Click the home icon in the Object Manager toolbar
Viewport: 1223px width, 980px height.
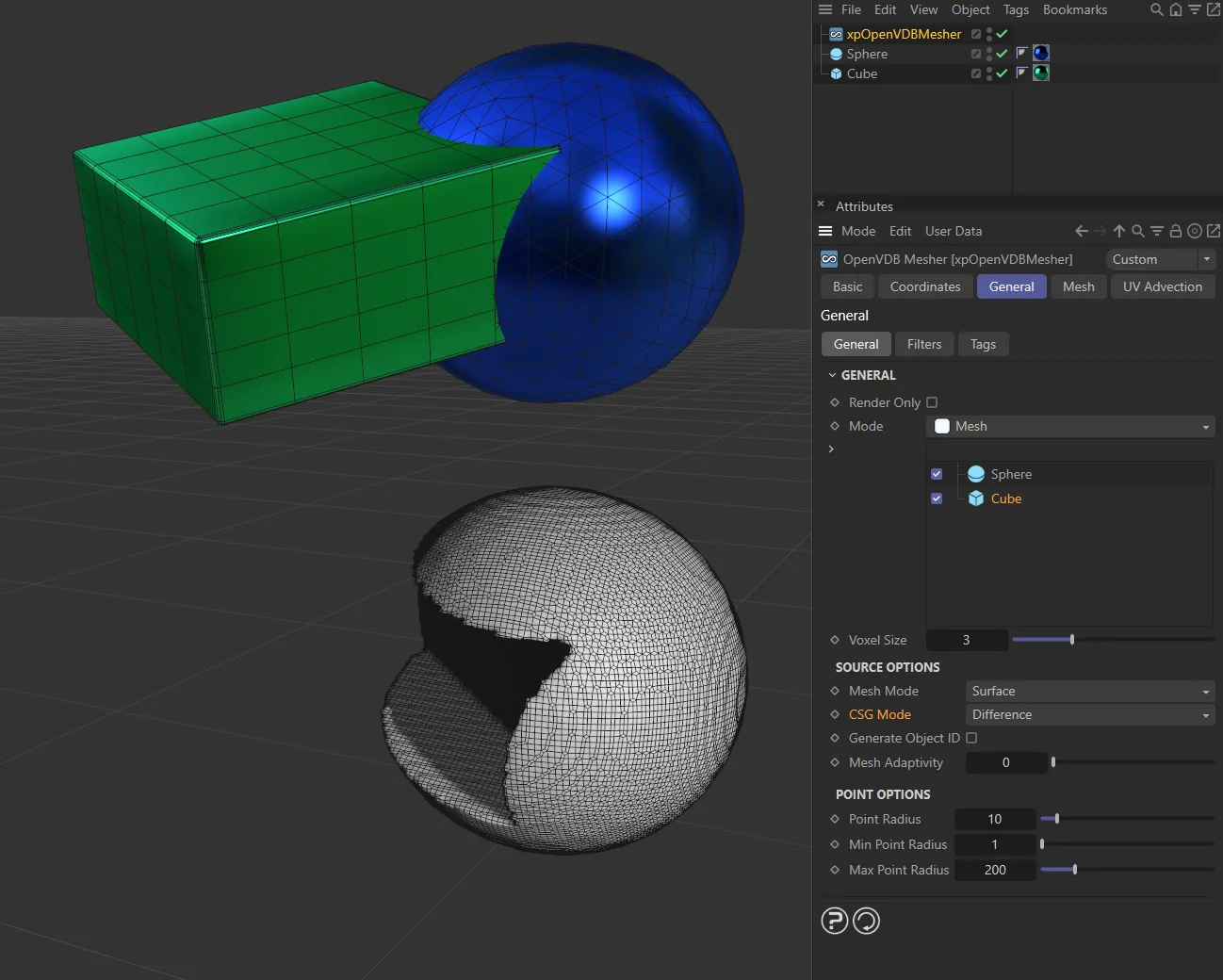[1175, 9]
